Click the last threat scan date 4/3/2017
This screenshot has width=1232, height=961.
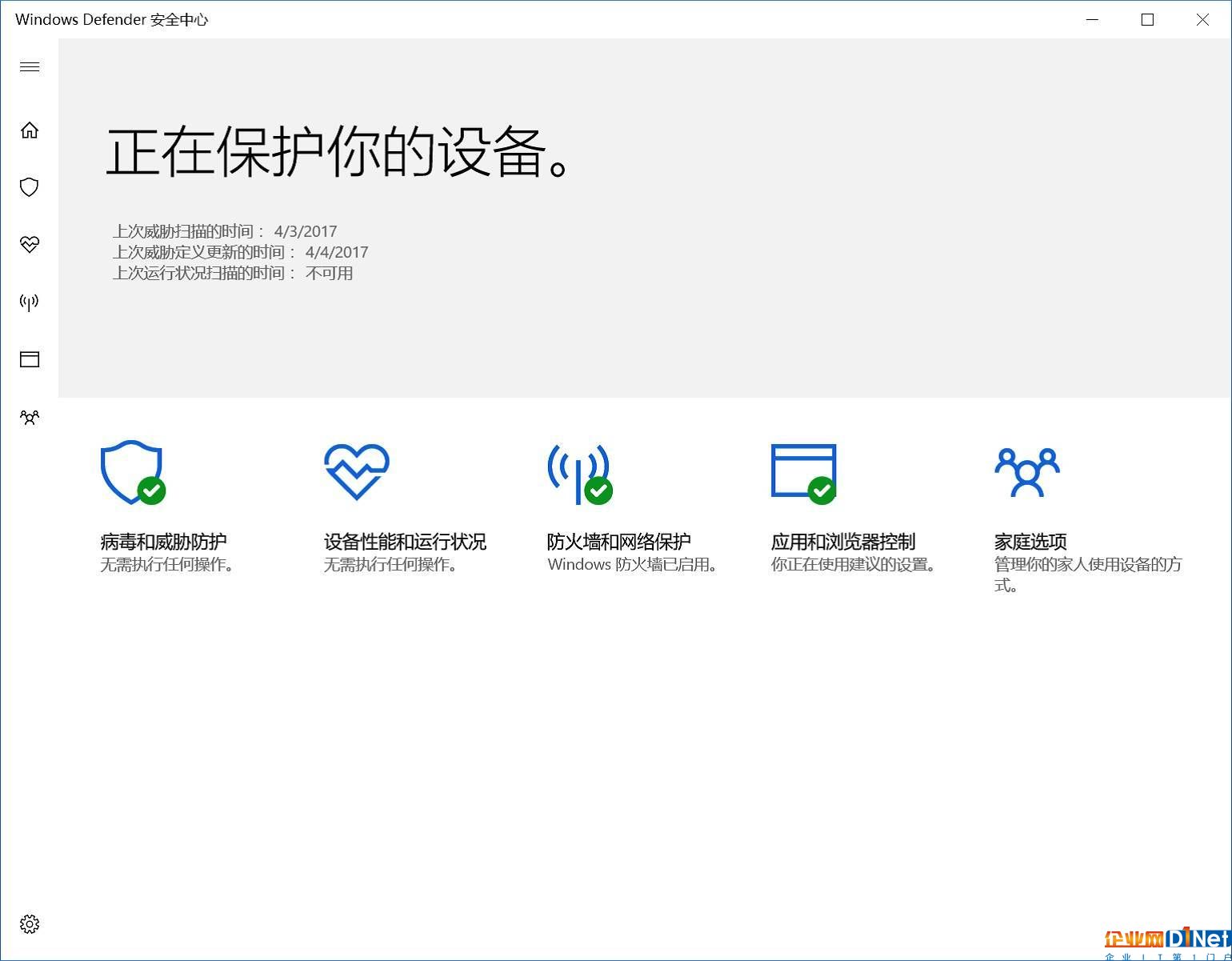306,231
